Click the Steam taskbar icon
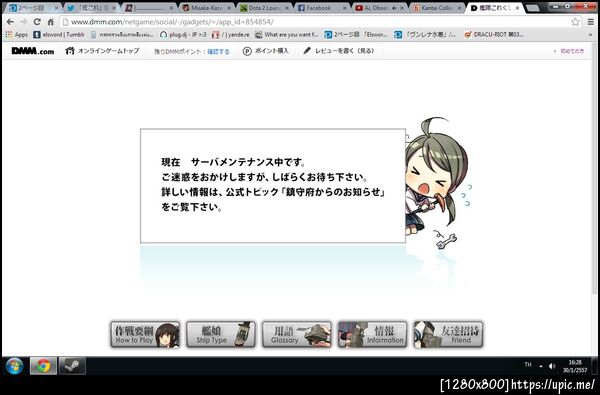Image resolution: width=600 pixels, height=395 pixels. click(x=72, y=366)
